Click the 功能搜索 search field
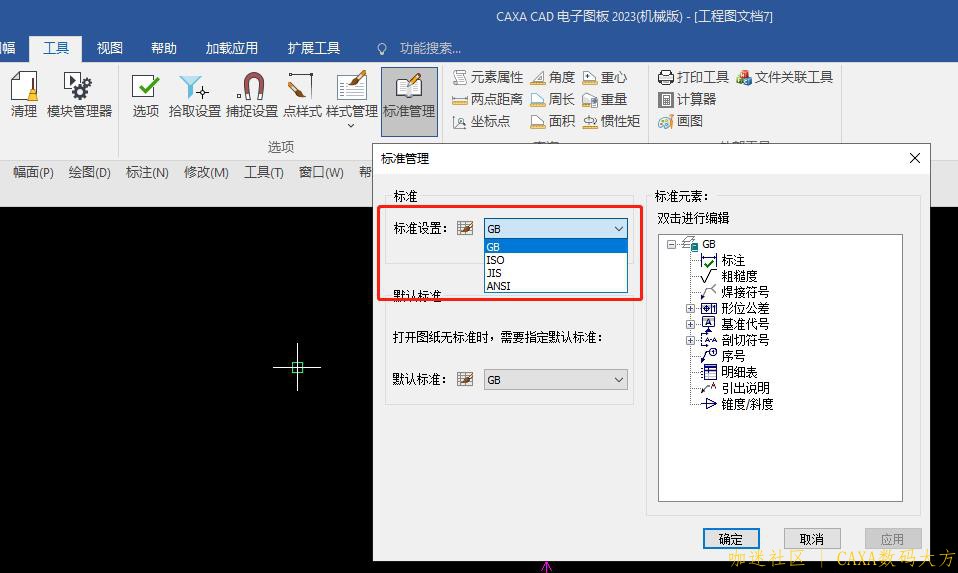958x573 pixels. tap(430, 48)
